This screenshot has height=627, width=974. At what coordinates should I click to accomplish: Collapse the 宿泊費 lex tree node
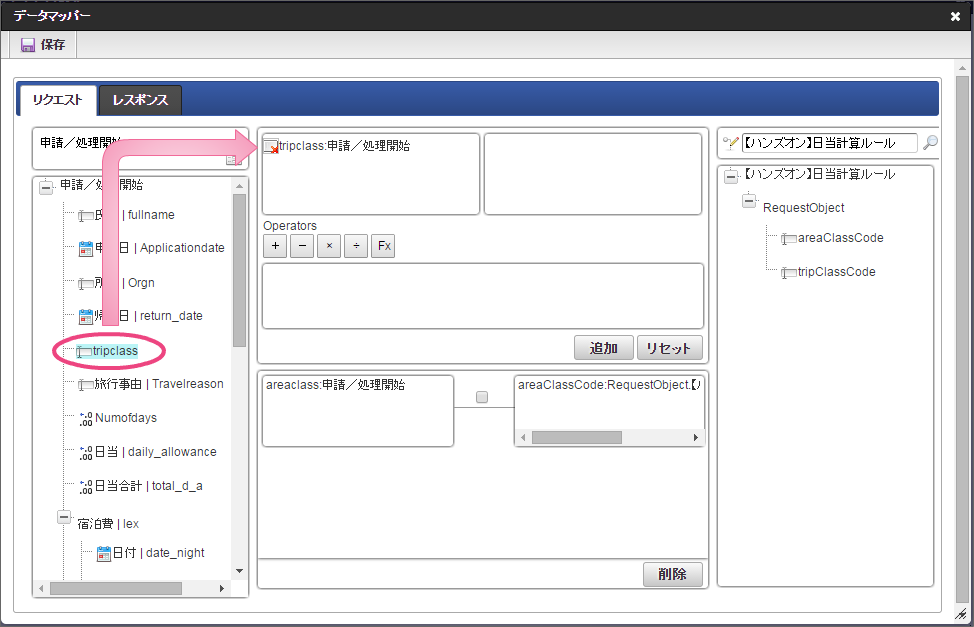tap(64, 518)
